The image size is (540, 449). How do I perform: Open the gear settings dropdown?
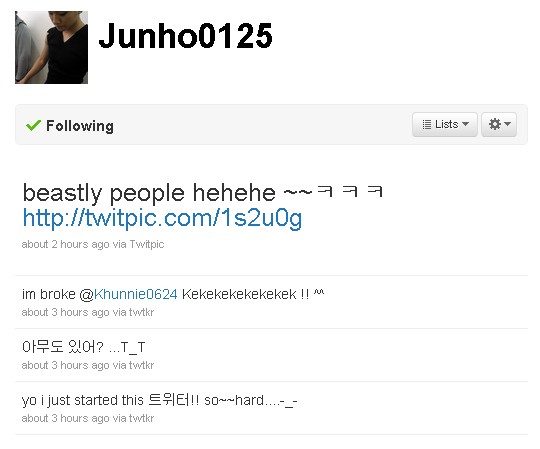[x=499, y=124]
